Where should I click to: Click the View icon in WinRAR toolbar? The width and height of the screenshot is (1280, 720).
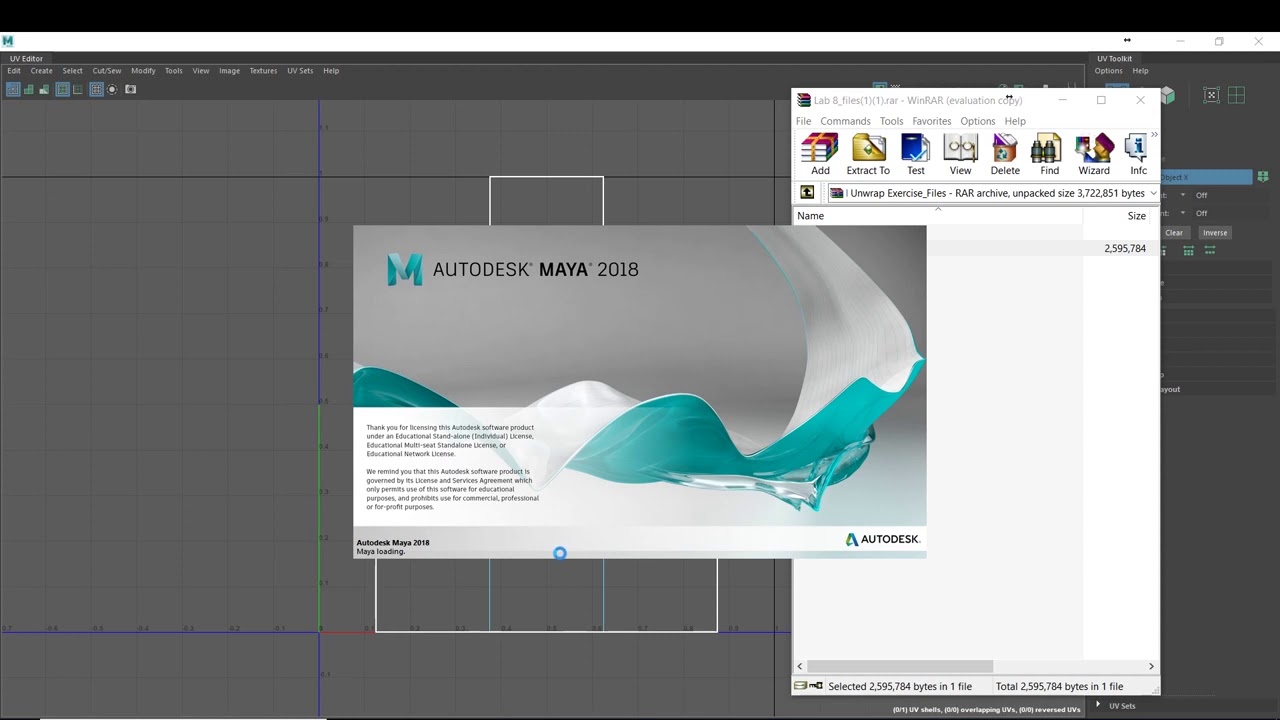pyautogui.click(x=960, y=154)
